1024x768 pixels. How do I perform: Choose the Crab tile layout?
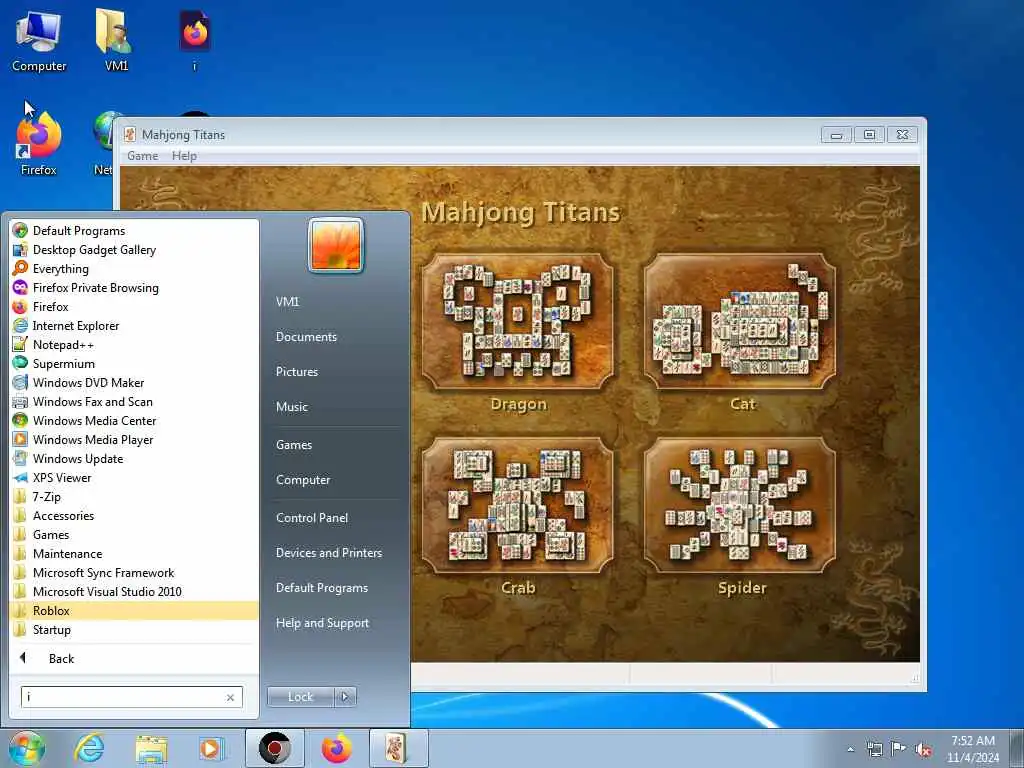click(x=518, y=505)
